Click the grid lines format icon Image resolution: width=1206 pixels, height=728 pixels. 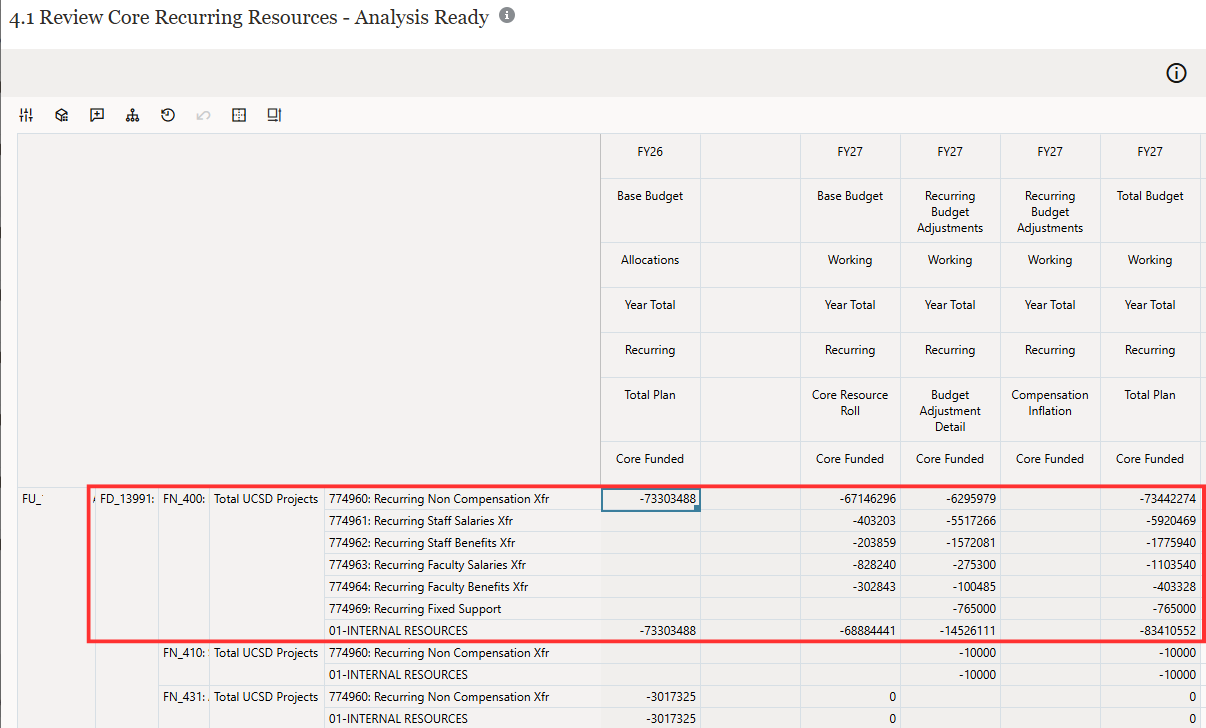(x=238, y=115)
